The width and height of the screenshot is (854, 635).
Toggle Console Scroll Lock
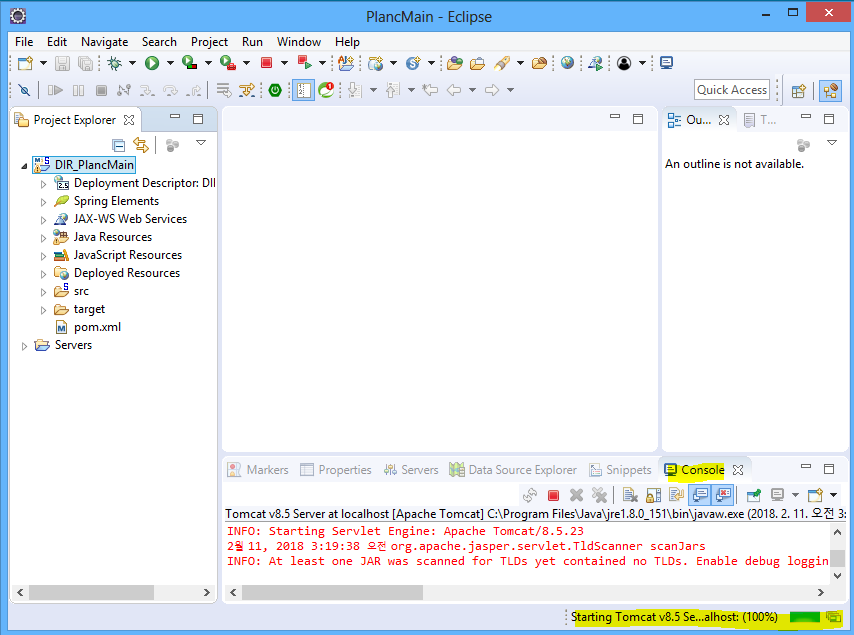pos(653,494)
